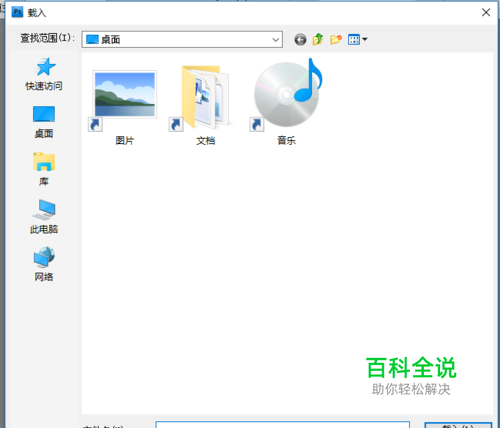The image size is (500, 428).
Task: Go up one folder level
Action: pyautogui.click(x=318, y=39)
